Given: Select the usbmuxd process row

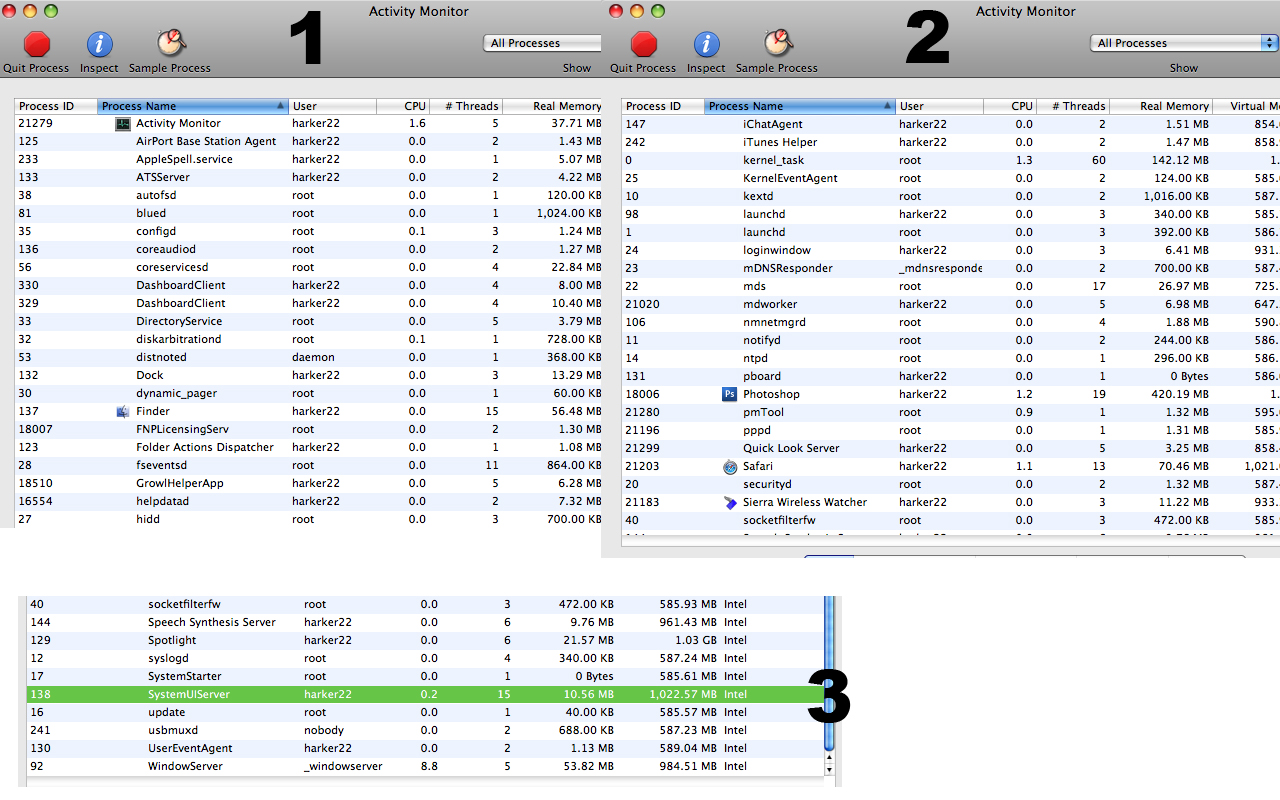Looking at the screenshot, I should point(424,730).
